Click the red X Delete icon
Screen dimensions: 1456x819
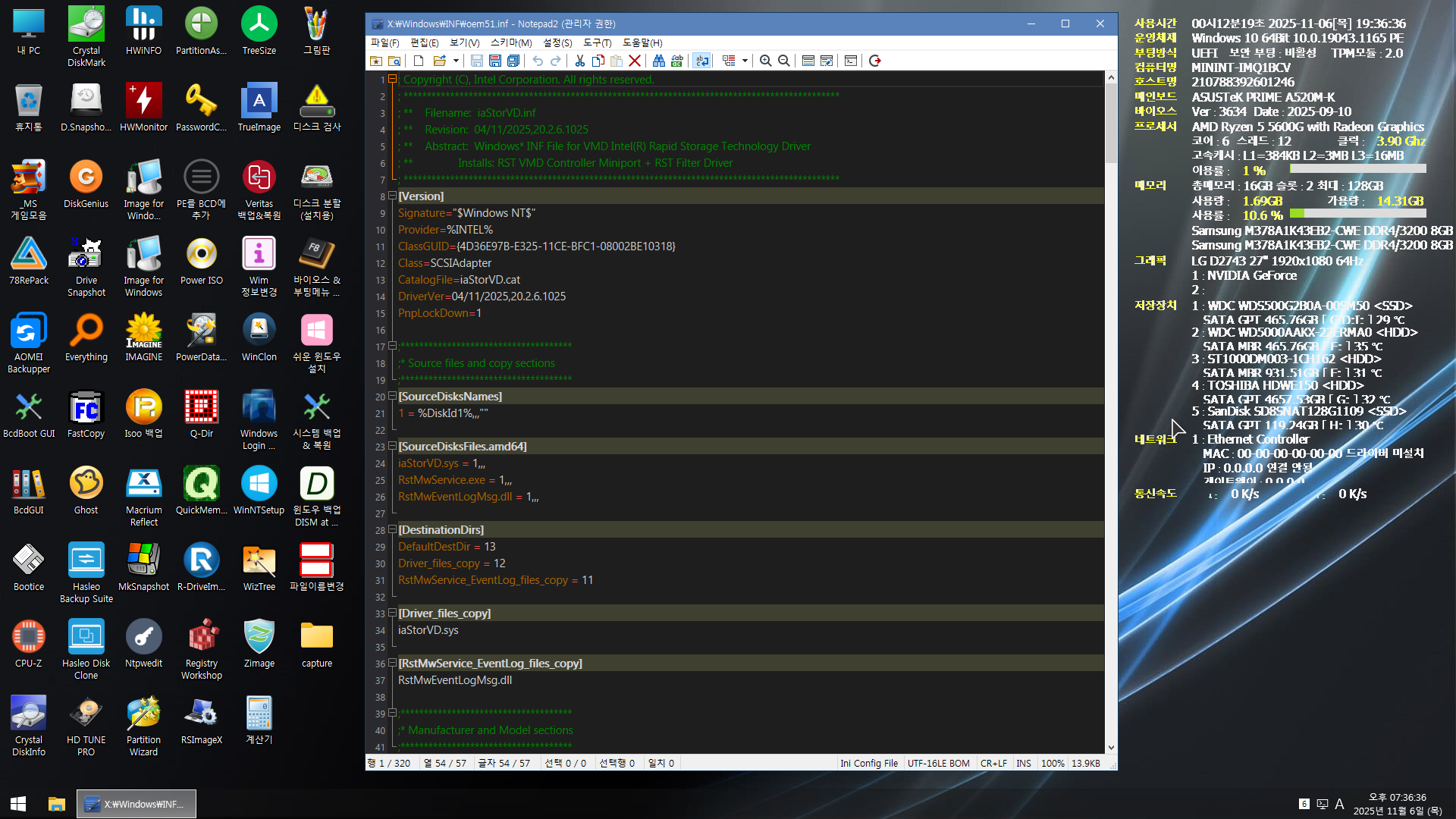(x=635, y=61)
